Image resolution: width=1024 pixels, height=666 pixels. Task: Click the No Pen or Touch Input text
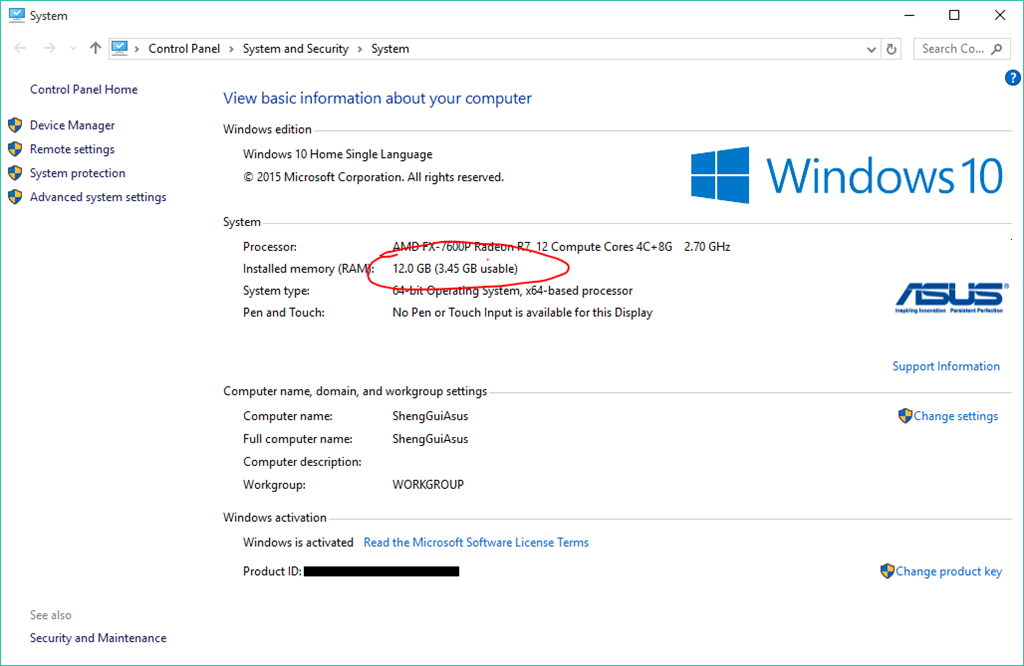(x=522, y=313)
